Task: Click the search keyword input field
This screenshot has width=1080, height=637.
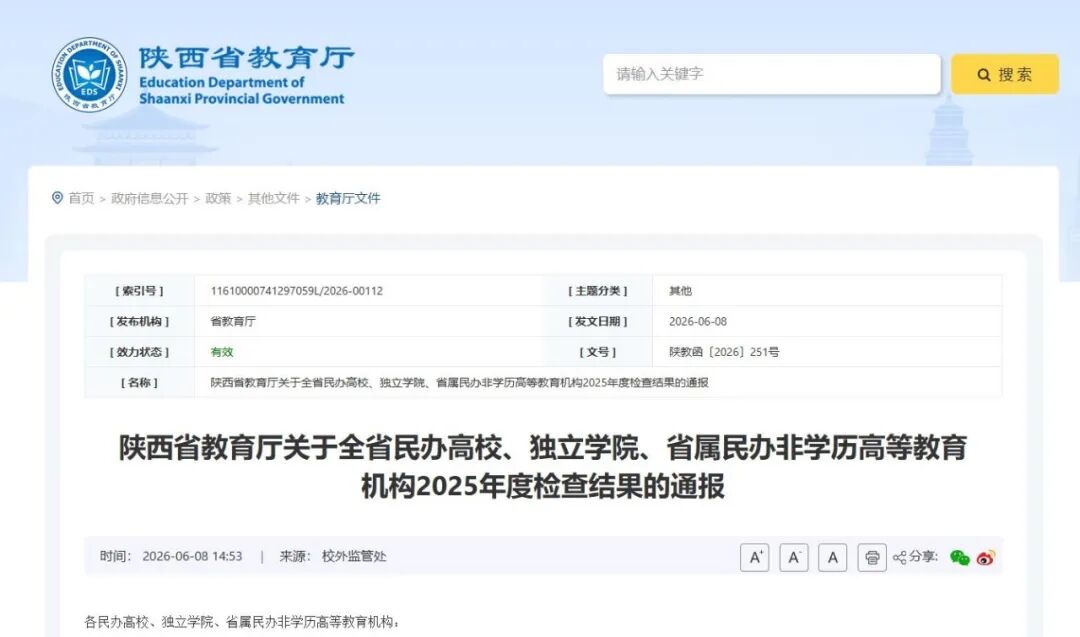Action: tap(771, 74)
